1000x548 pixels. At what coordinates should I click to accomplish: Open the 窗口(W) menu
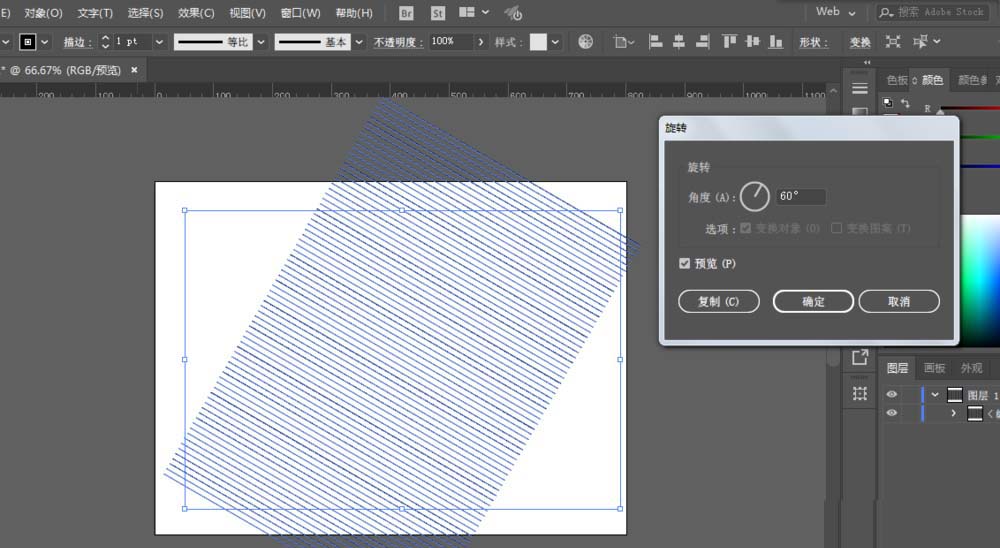300,13
